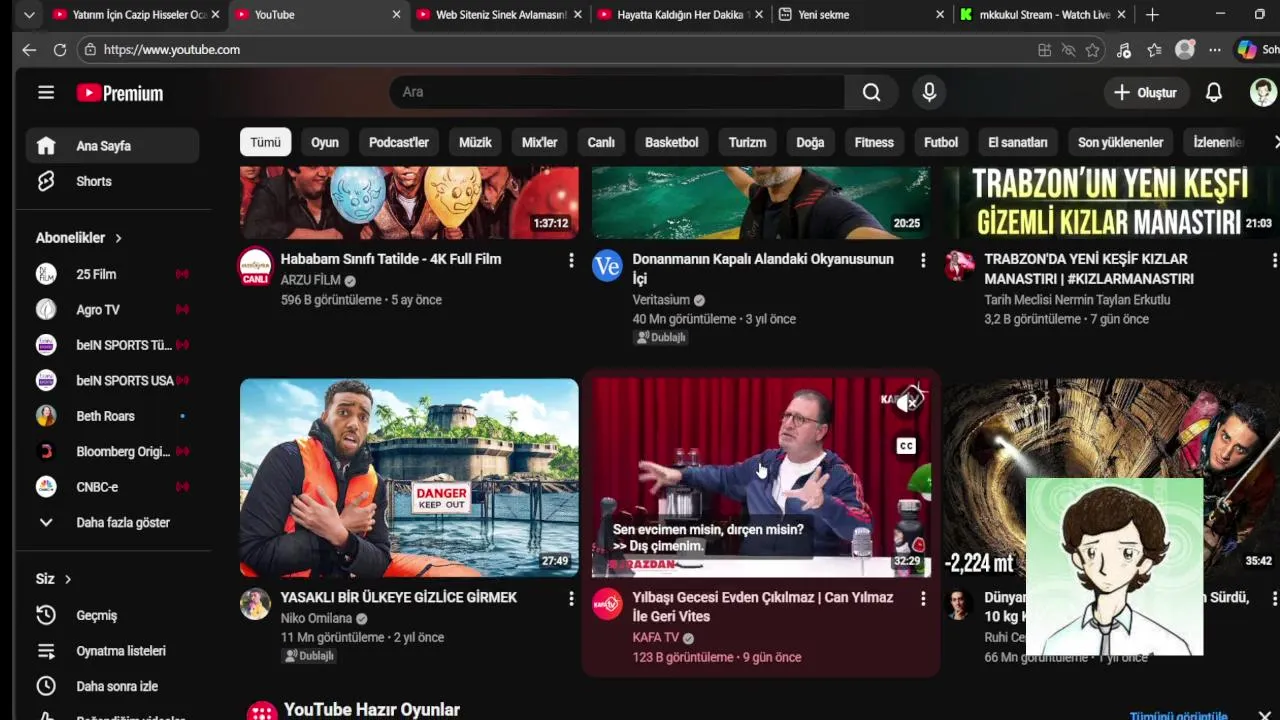Click the Oluştur create button
The width and height of the screenshot is (1280, 720).
click(x=1145, y=92)
